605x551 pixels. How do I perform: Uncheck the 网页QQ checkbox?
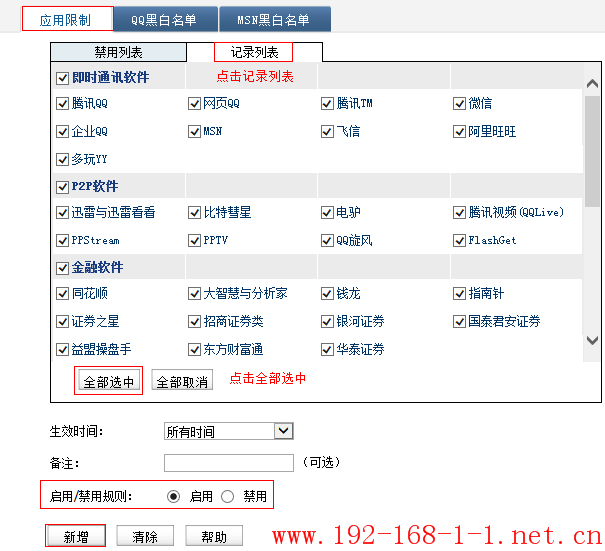(194, 103)
